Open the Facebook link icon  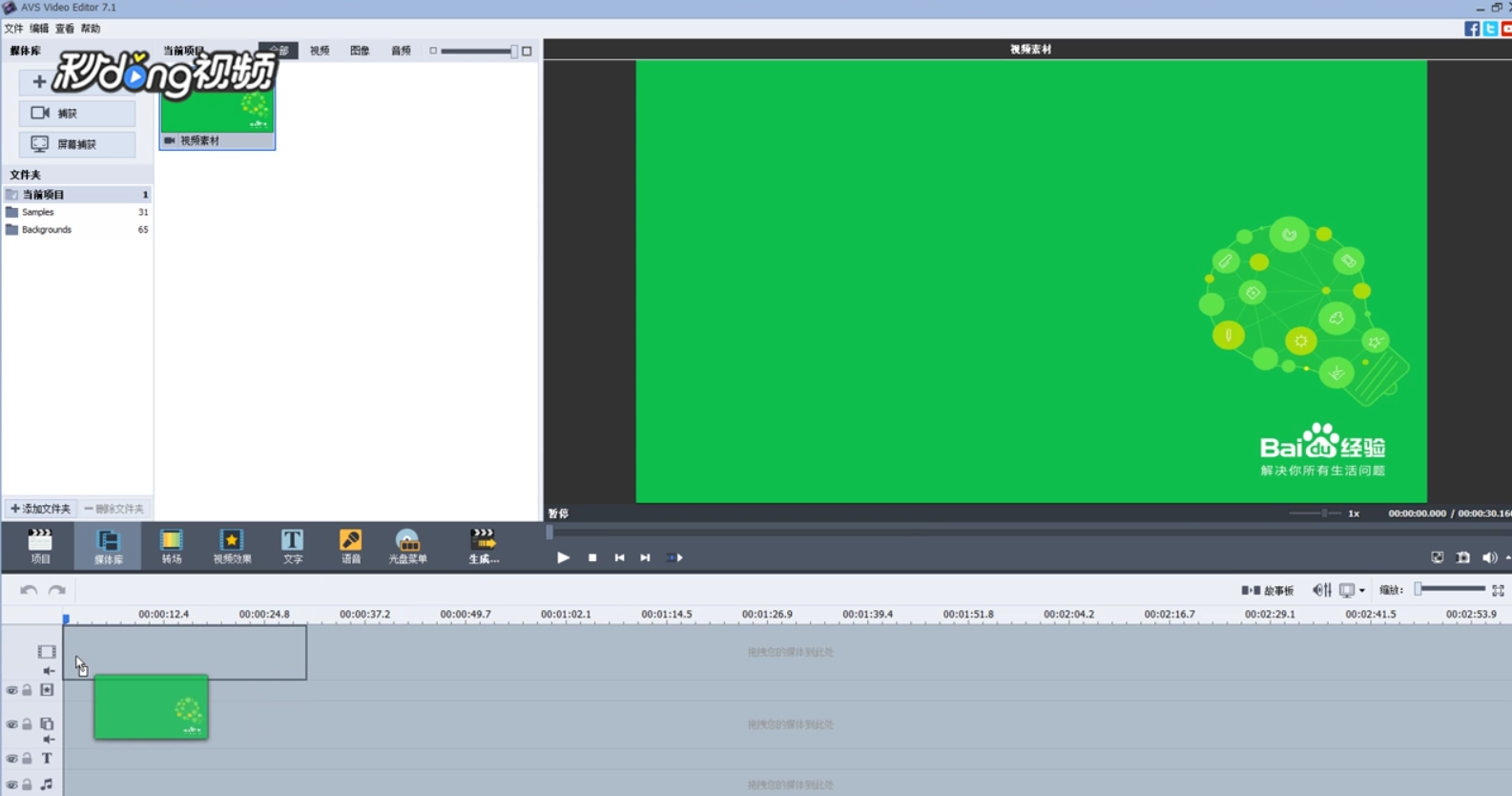click(x=1472, y=29)
